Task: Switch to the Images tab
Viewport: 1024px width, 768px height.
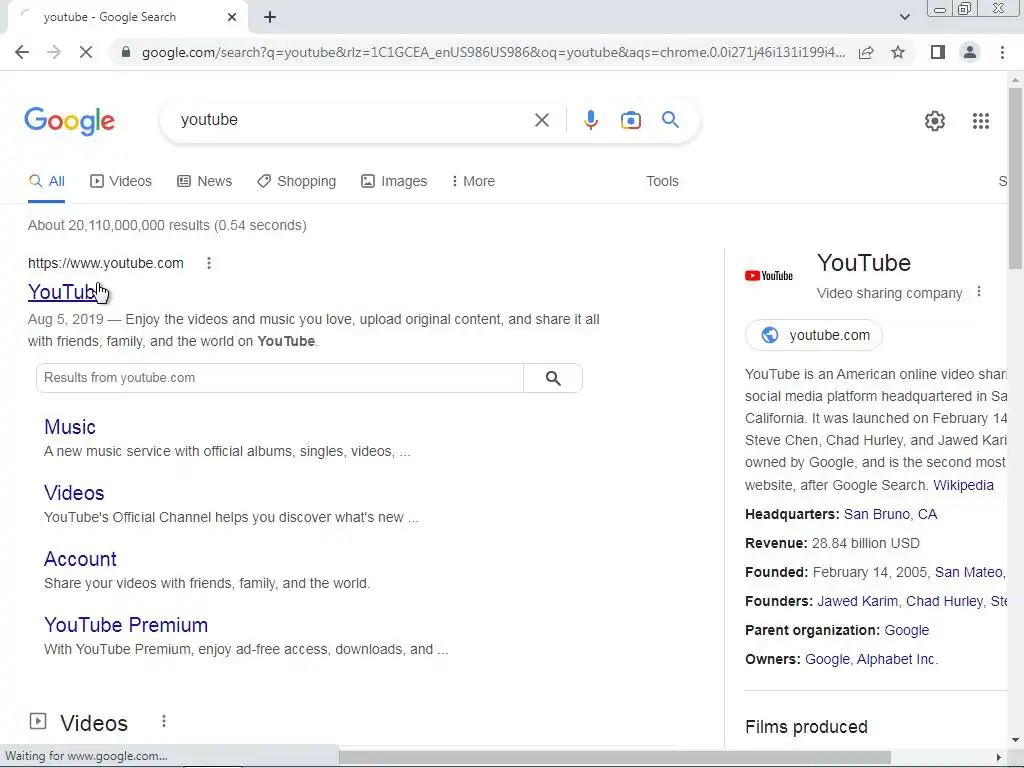Action: (394, 182)
